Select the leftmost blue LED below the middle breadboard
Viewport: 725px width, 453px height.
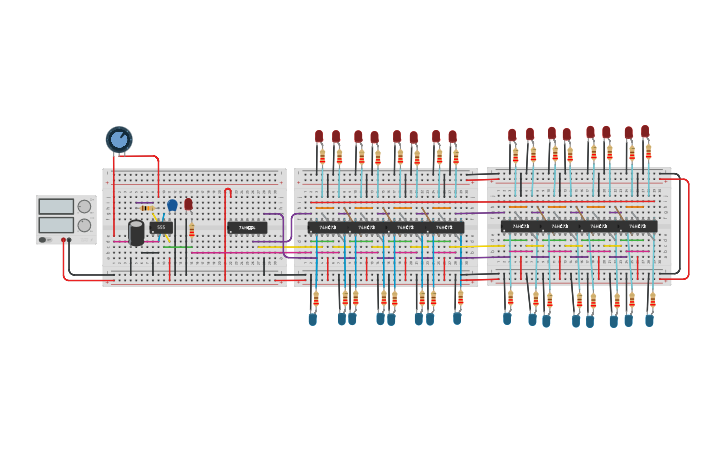click(313, 319)
